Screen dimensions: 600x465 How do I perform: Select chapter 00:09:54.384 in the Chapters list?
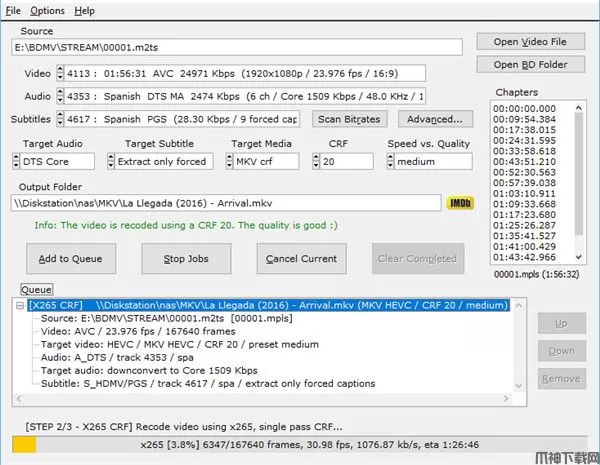(x=525, y=118)
